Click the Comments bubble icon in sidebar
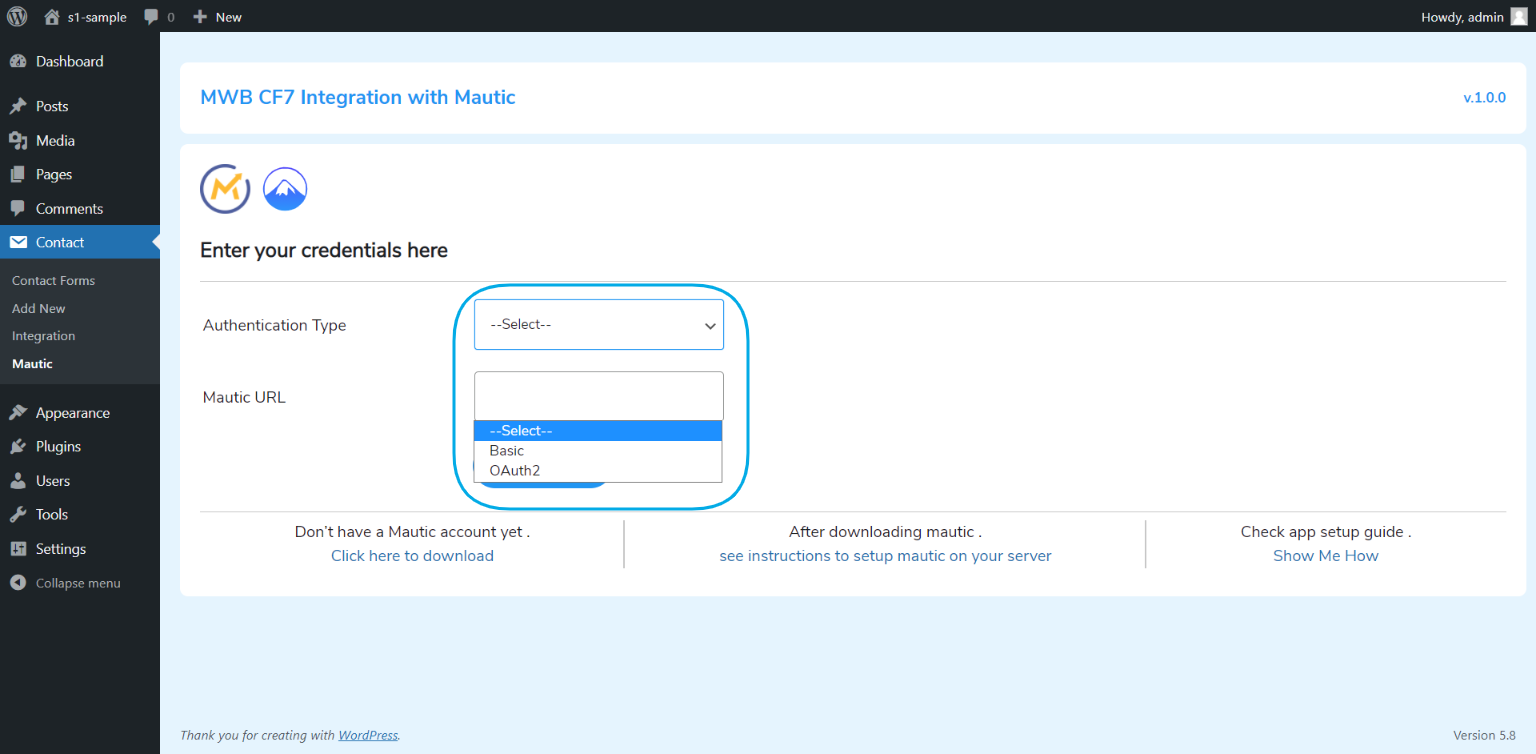1536x754 pixels. click(x=18, y=208)
